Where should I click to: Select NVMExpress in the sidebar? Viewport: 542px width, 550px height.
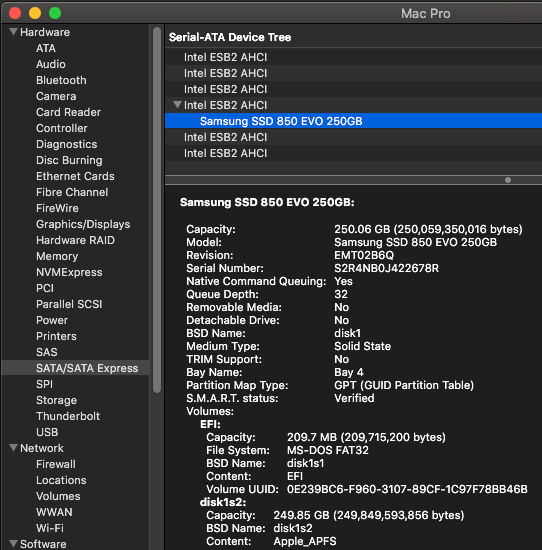(x=69, y=272)
